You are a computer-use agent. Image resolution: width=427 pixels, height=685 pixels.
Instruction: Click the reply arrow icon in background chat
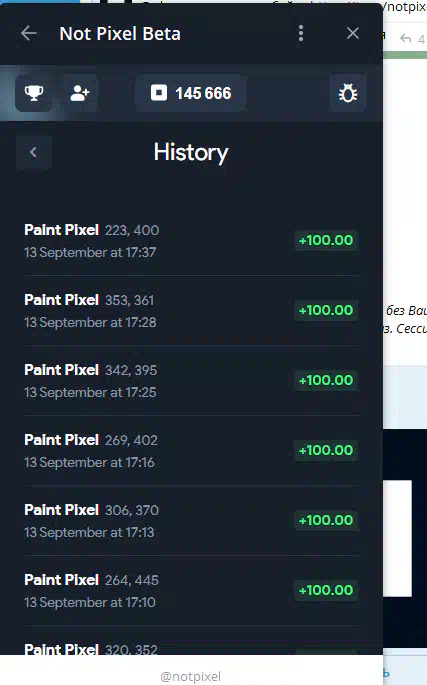tap(406, 39)
